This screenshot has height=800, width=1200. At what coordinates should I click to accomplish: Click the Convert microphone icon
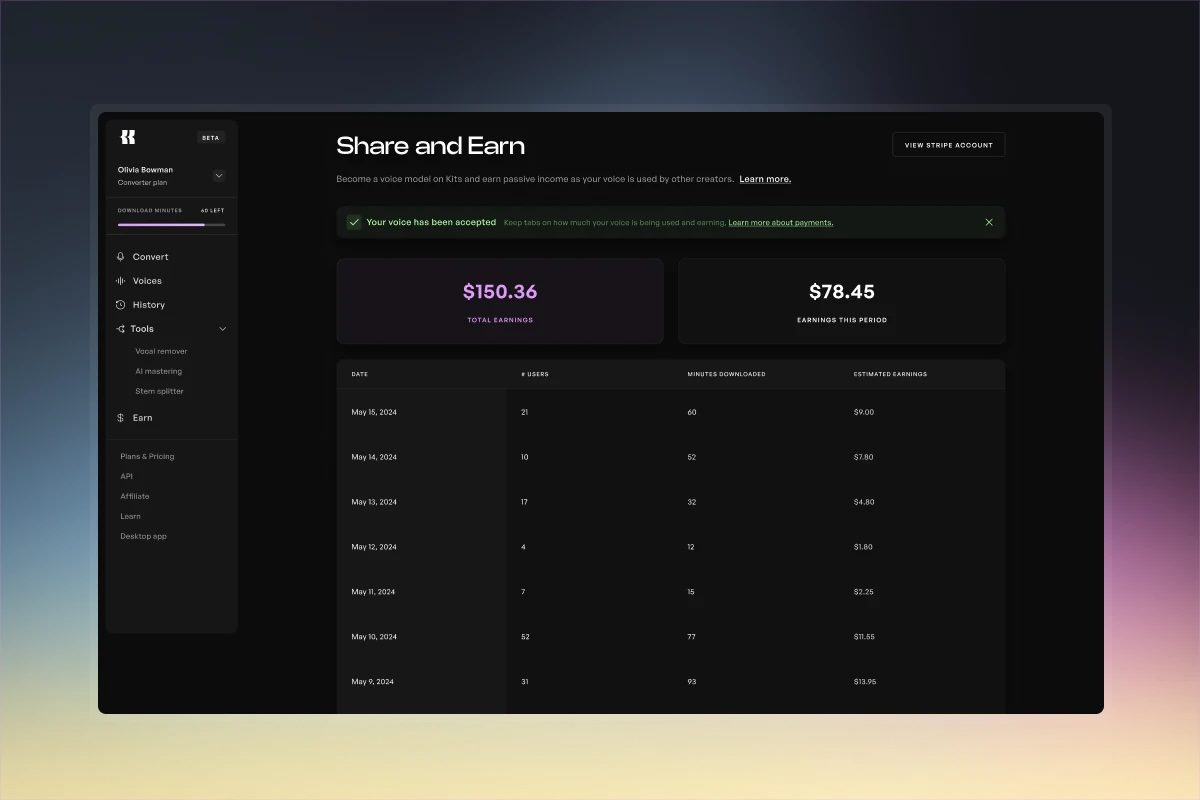121,257
